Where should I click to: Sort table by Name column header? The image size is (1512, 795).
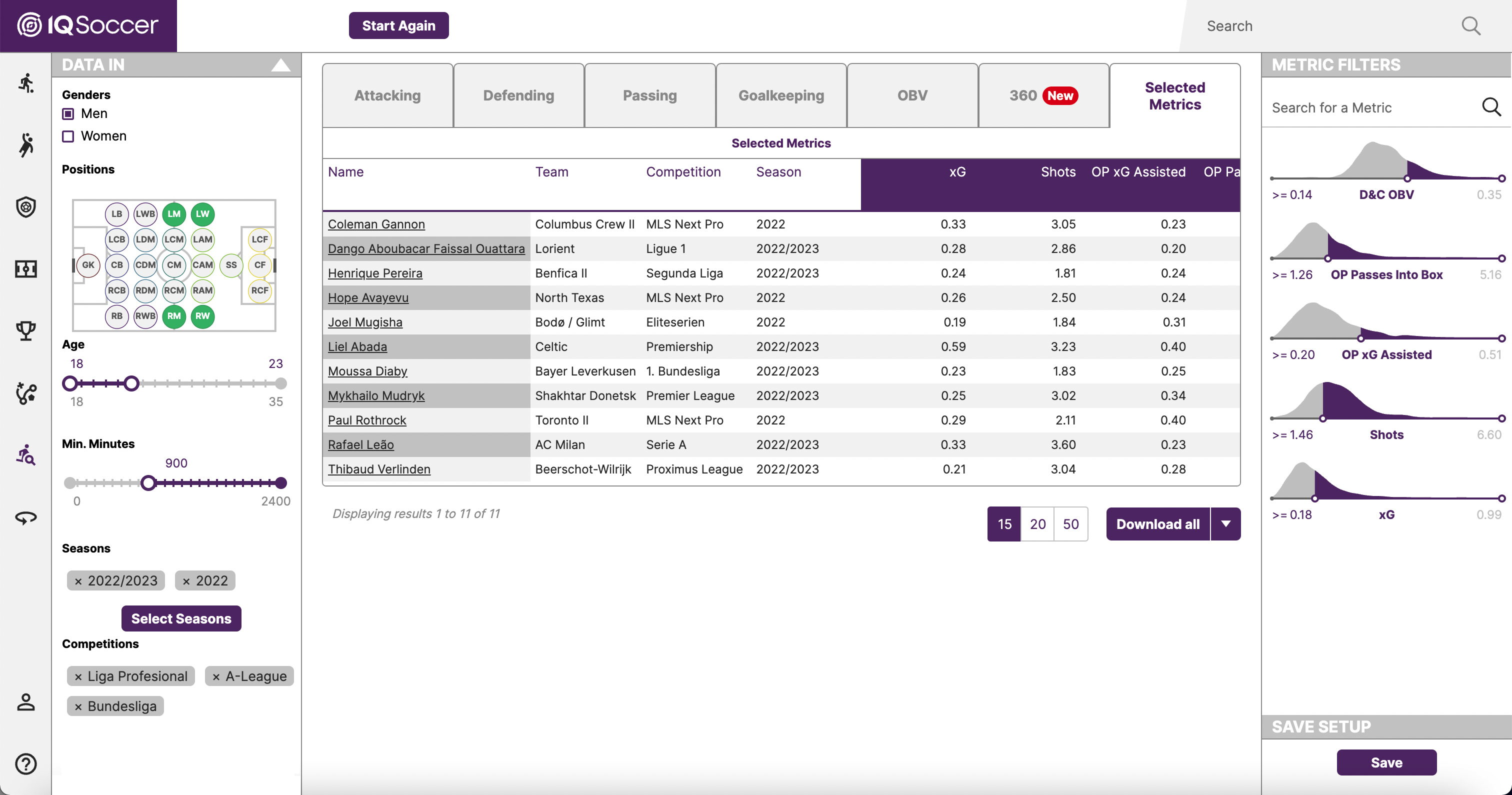tap(345, 172)
